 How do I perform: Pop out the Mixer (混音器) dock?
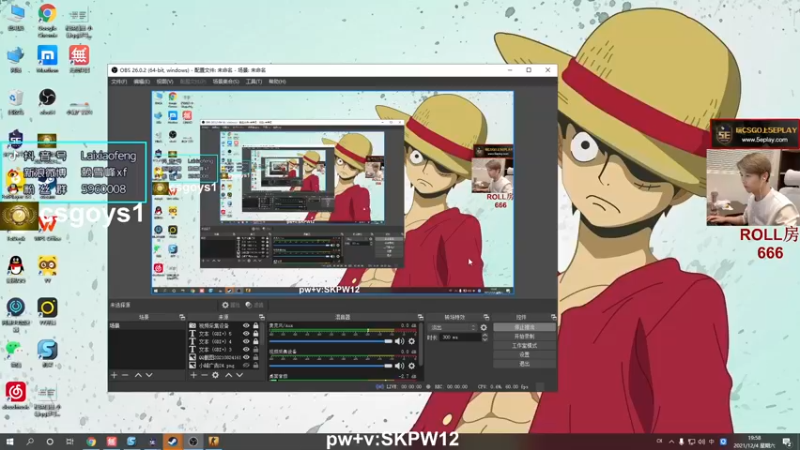(x=420, y=317)
